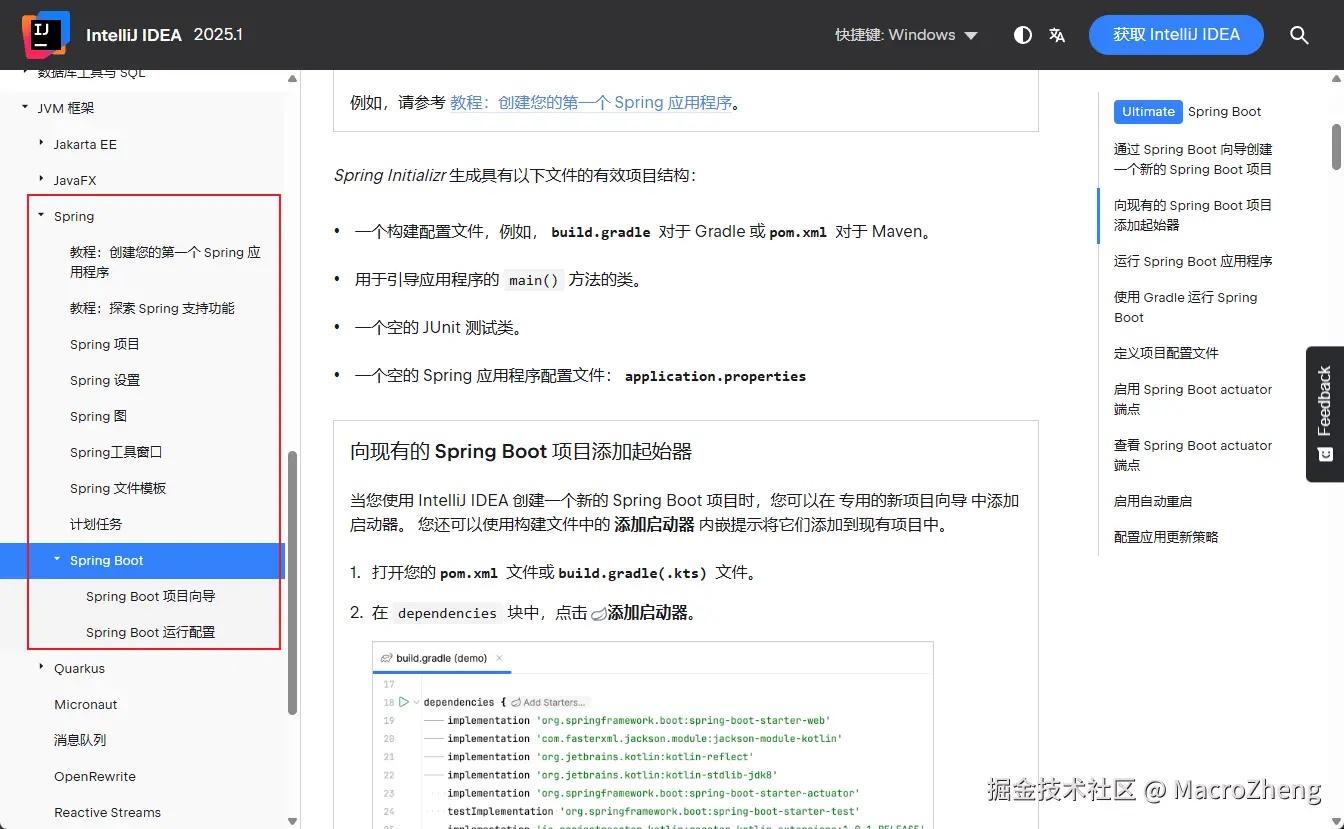1344x829 pixels.
Task: Open the OpenRewrite sidebar page
Action: pyautogui.click(x=95, y=776)
